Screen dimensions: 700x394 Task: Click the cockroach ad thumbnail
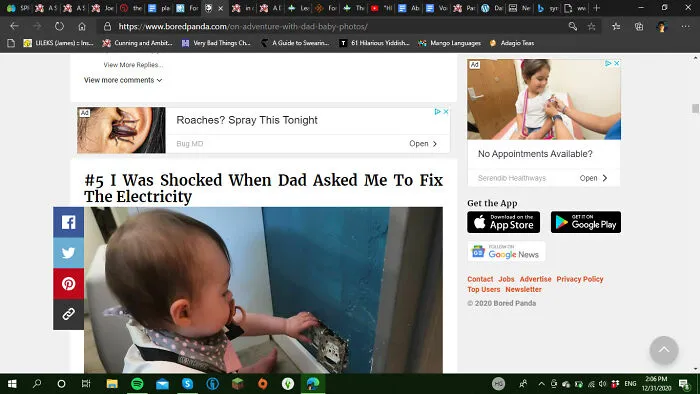[x=121, y=130]
